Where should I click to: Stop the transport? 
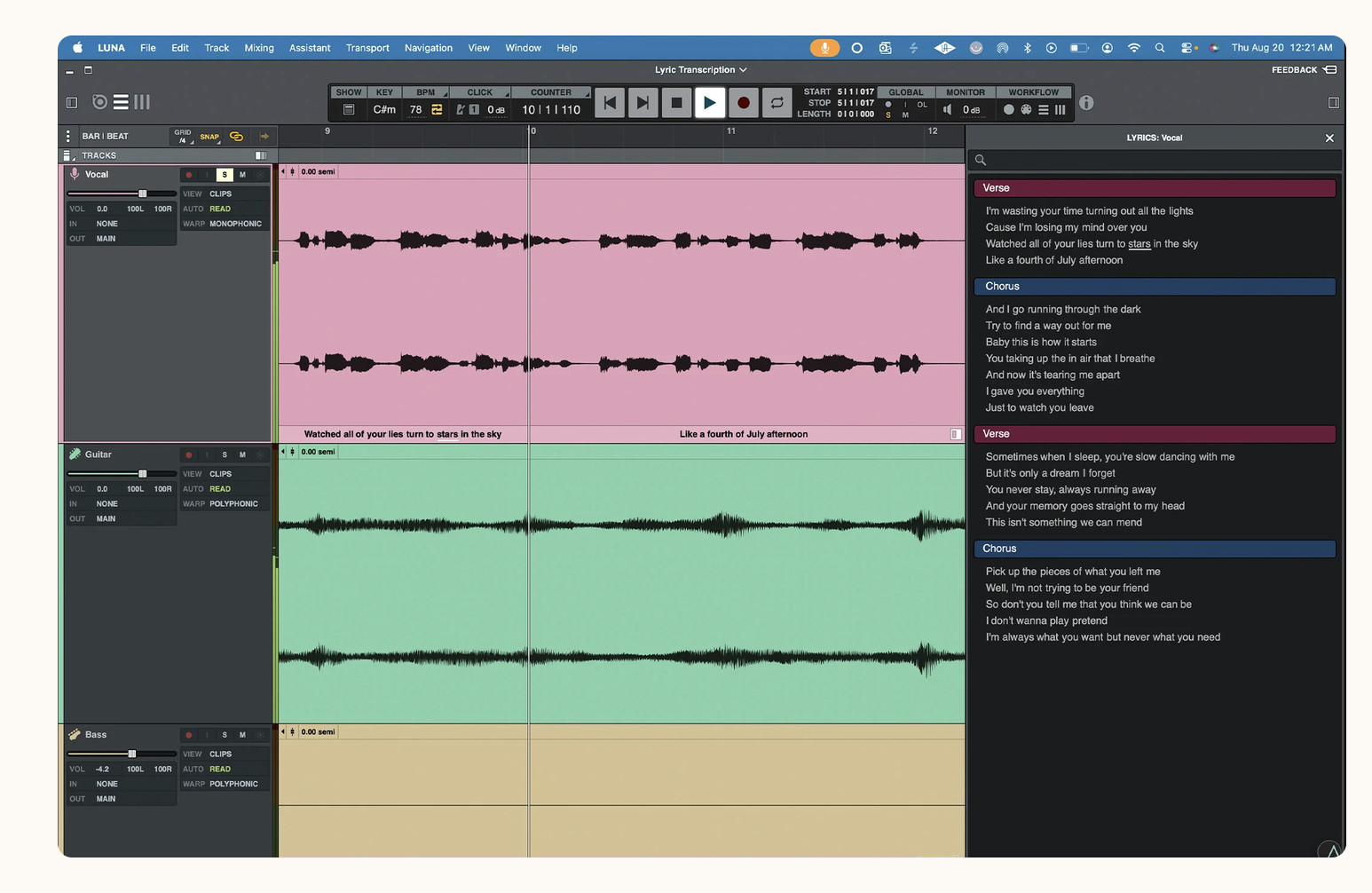[x=676, y=103]
